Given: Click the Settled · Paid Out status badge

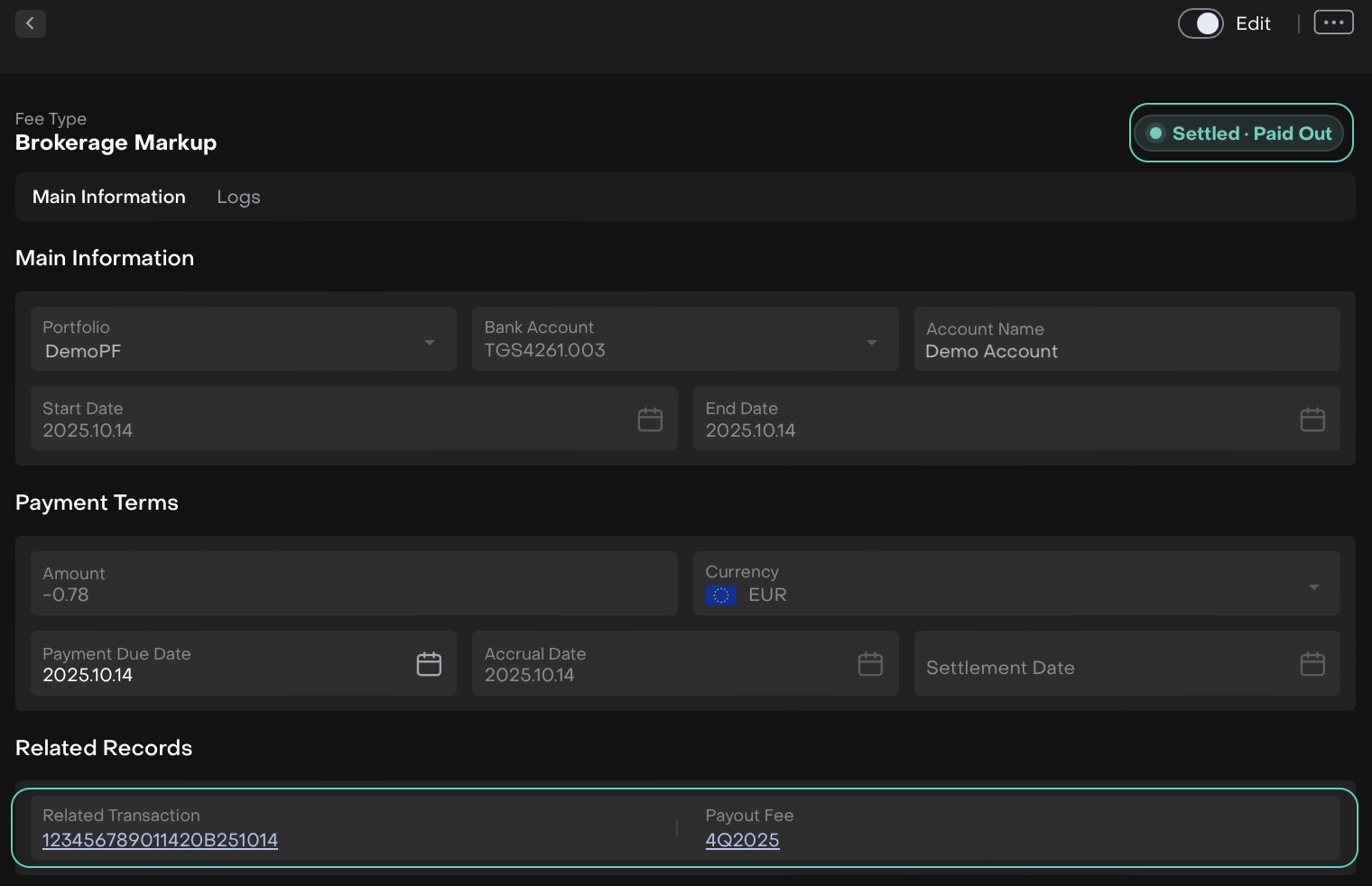Looking at the screenshot, I should [x=1240, y=134].
